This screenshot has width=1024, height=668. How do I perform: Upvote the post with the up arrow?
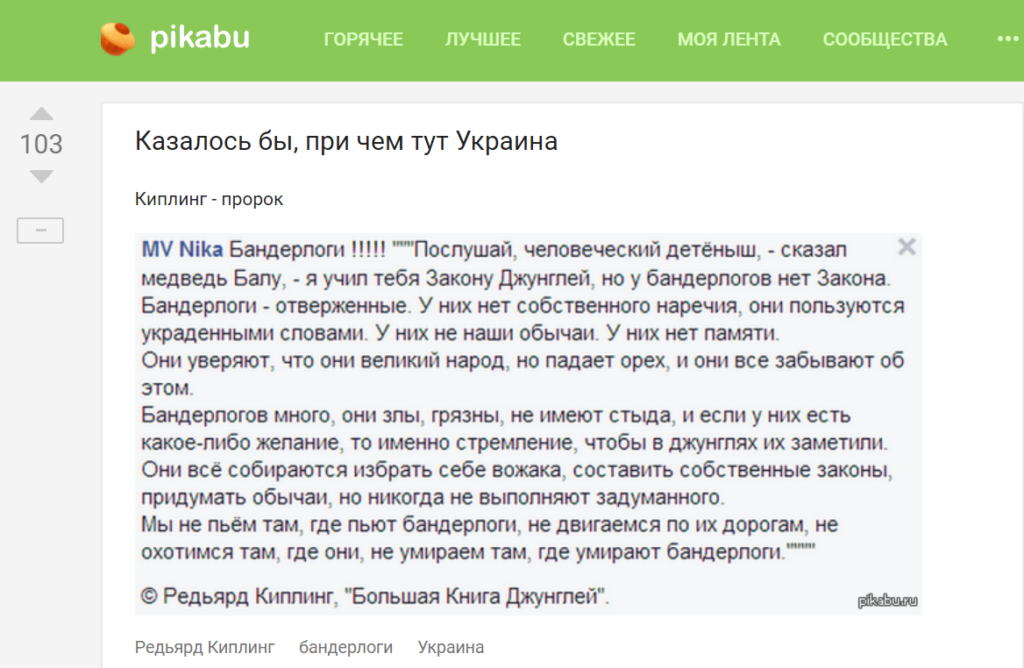coord(41,114)
